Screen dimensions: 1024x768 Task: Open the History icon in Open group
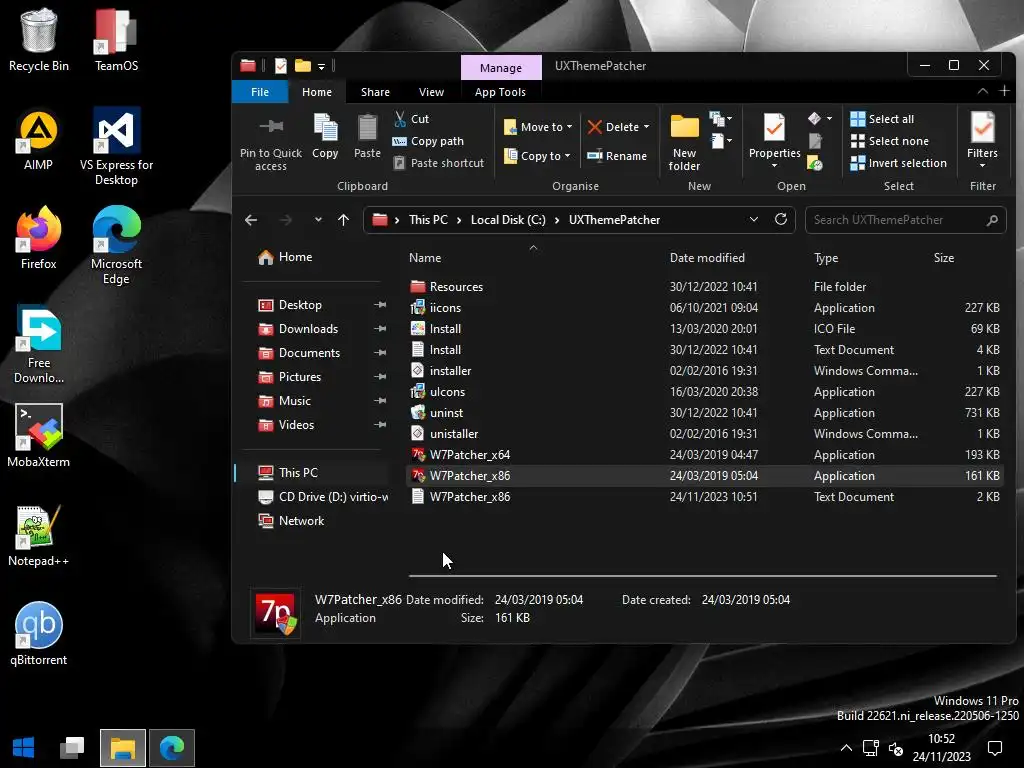pyautogui.click(x=814, y=163)
